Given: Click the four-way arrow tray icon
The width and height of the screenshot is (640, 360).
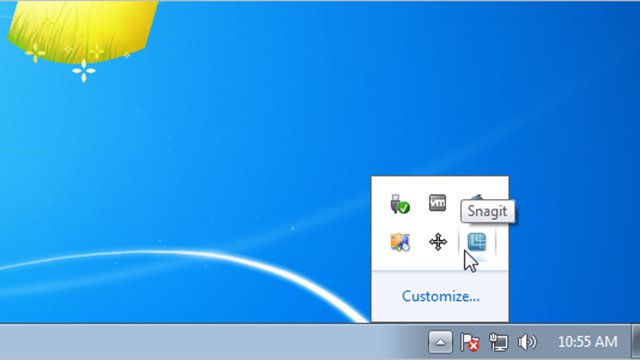Looking at the screenshot, I should click(438, 242).
